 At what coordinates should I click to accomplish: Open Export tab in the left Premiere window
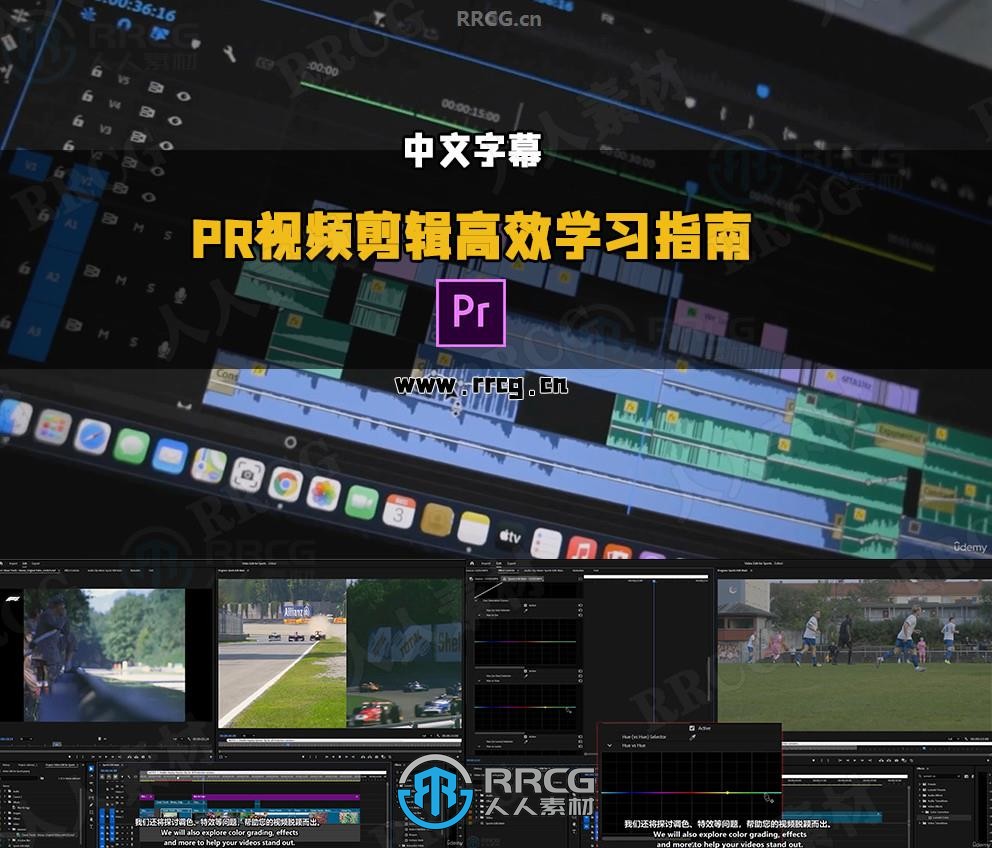[35, 563]
